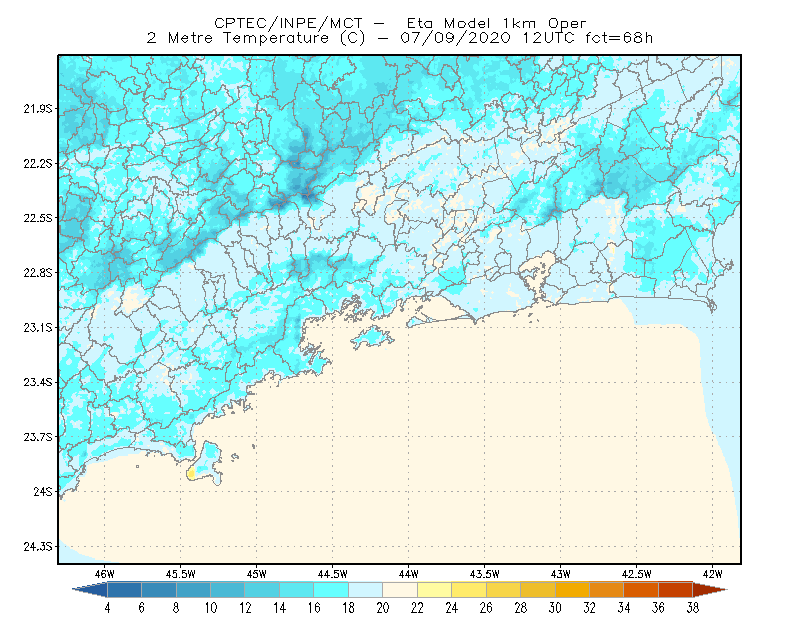Click the CPTEC/INPE/MCT title text
800x618 pixels.
[x=288, y=23]
